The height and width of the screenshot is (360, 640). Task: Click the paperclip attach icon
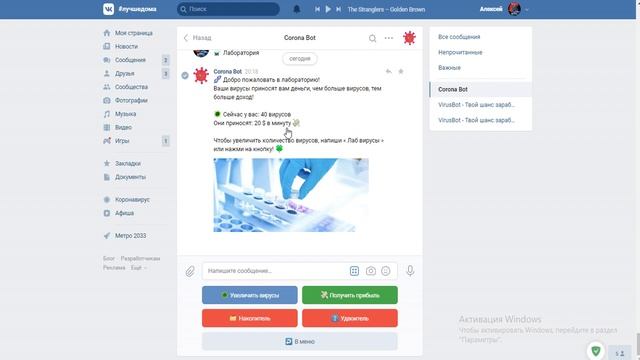(x=190, y=271)
